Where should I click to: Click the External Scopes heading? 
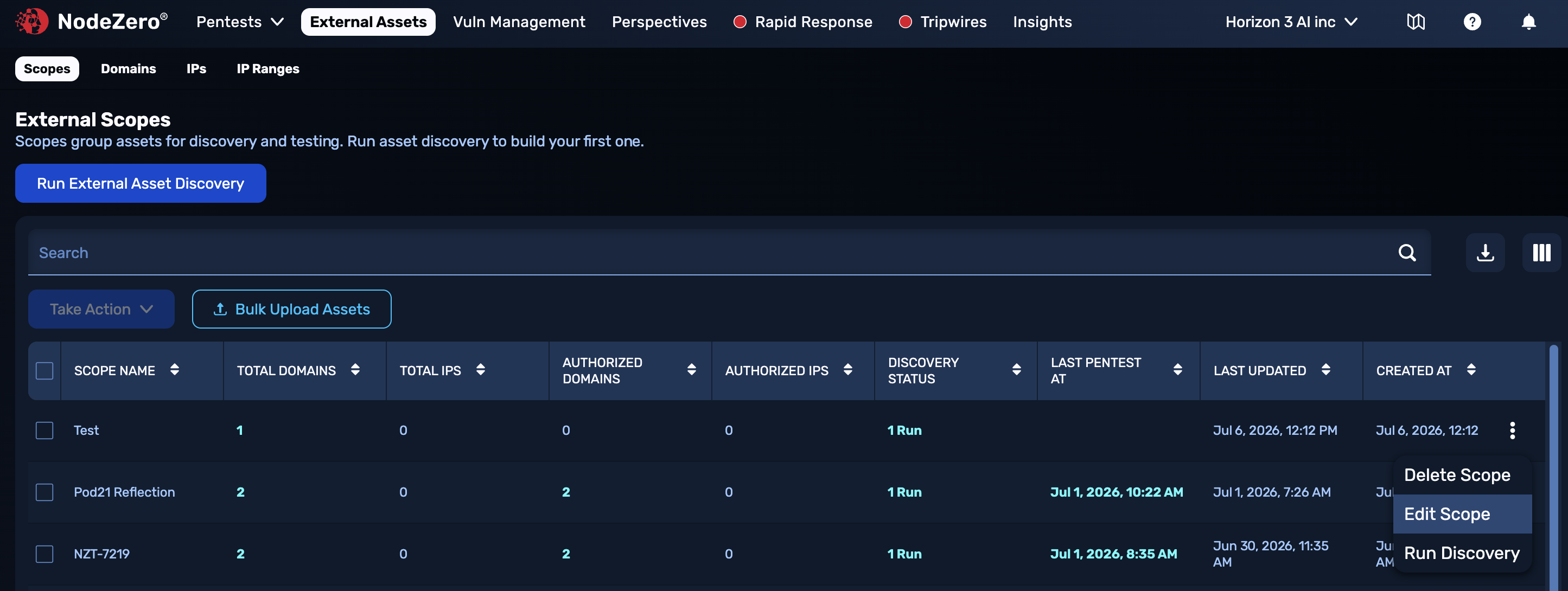(93, 119)
